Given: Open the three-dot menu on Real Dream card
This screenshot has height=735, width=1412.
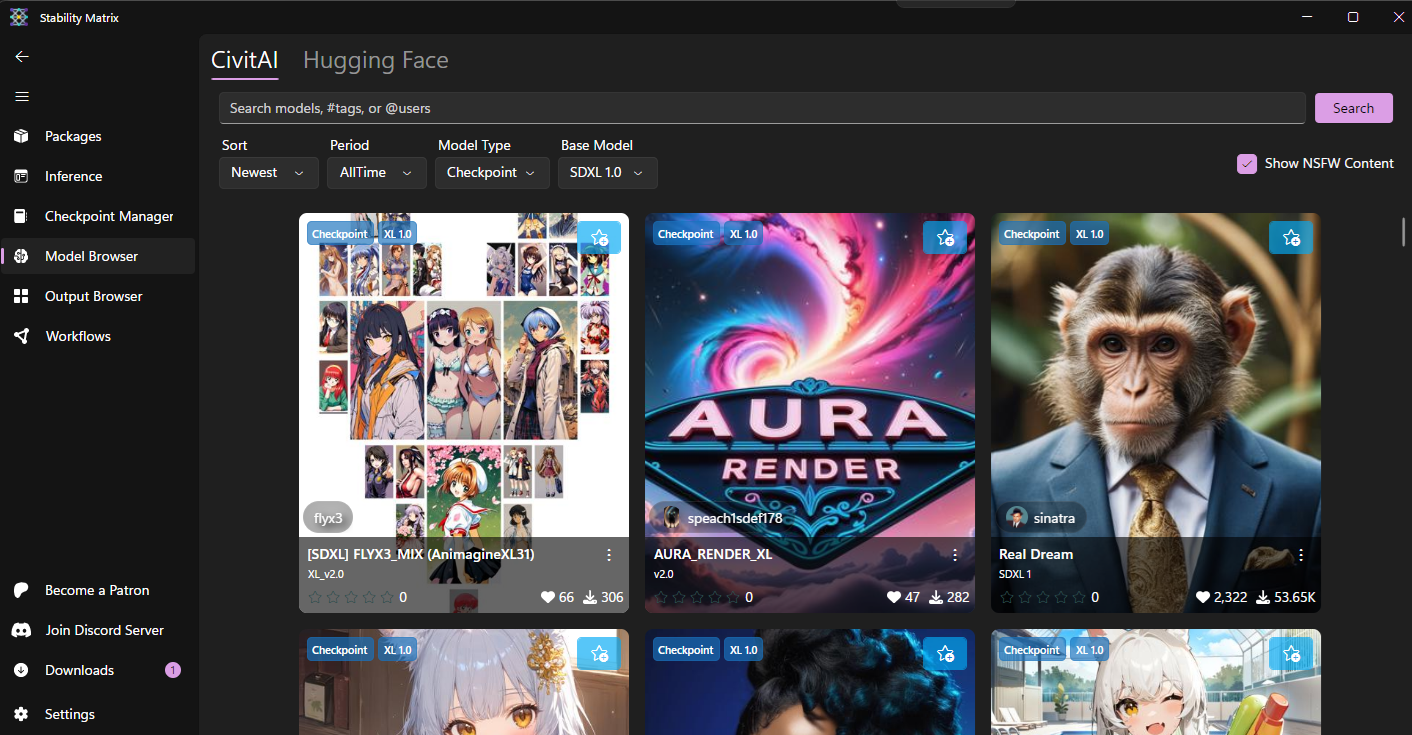Looking at the screenshot, I should tap(1301, 554).
